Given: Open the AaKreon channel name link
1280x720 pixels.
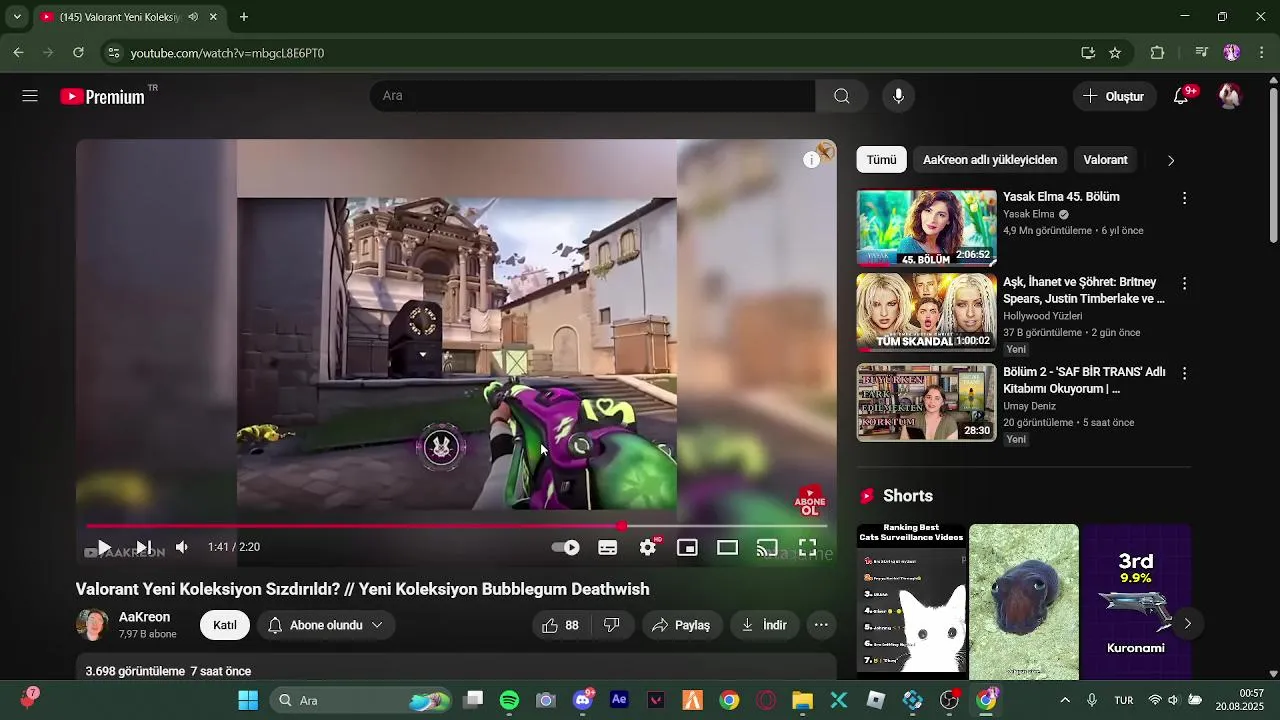Looking at the screenshot, I should 144,617.
